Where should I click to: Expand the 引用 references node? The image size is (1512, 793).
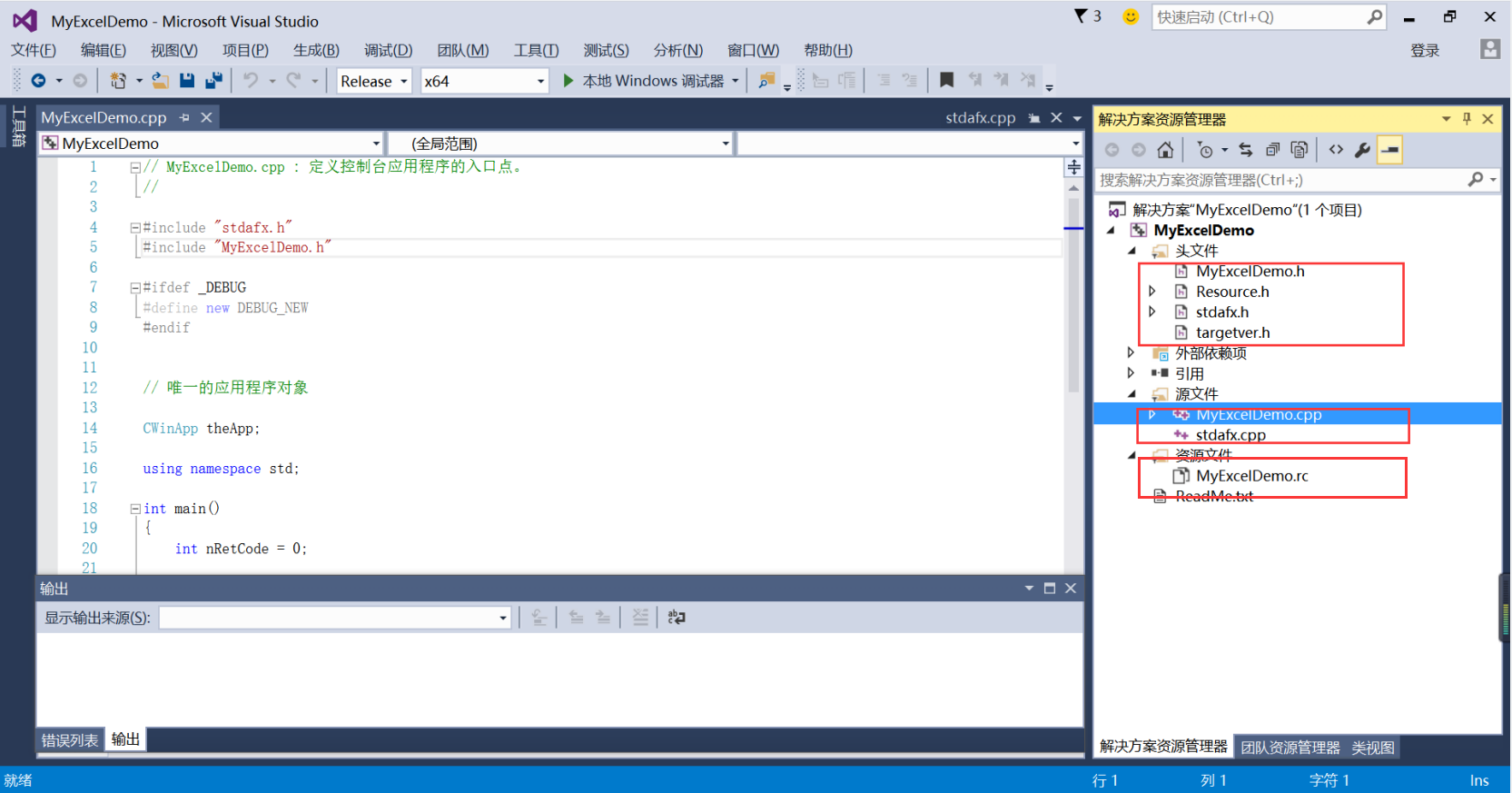tap(1132, 373)
